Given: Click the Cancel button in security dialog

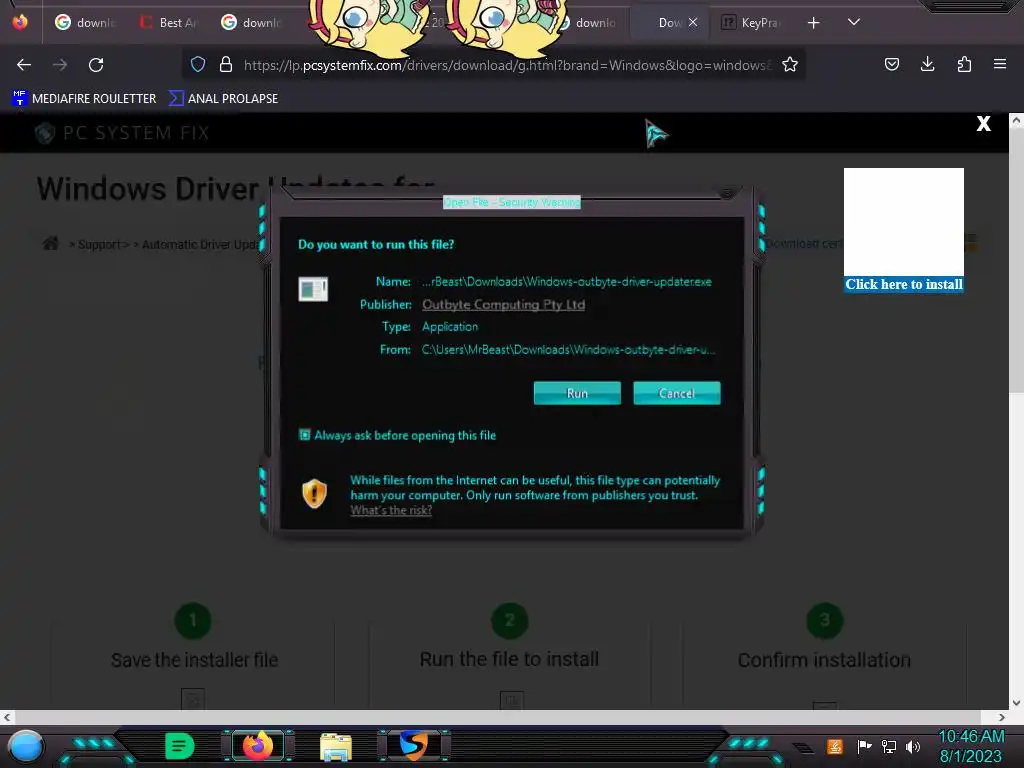Looking at the screenshot, I should [677, 393].
